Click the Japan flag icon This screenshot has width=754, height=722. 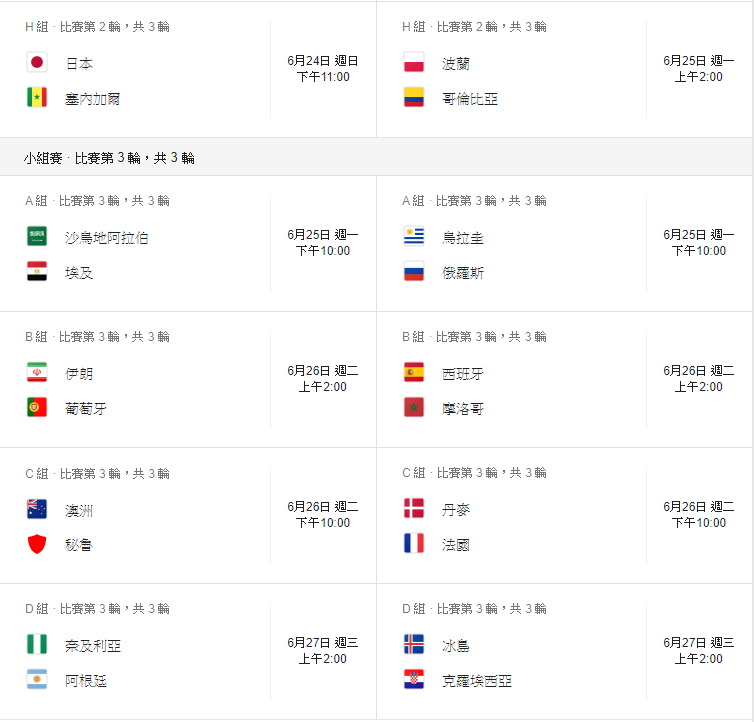click(x=37, y=63)
